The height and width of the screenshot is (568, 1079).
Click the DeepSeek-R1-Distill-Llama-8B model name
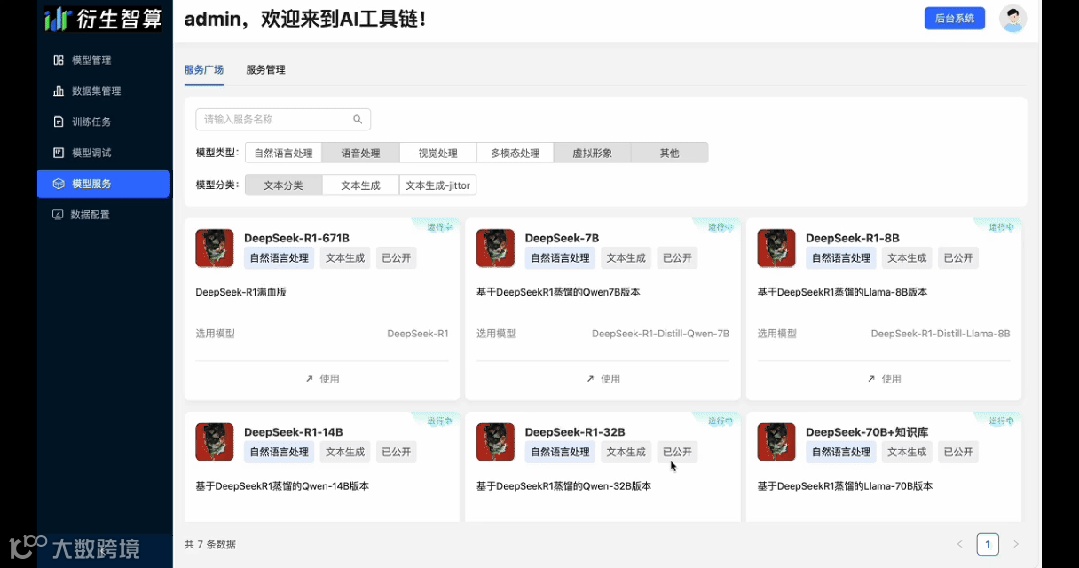coord(940,333)
